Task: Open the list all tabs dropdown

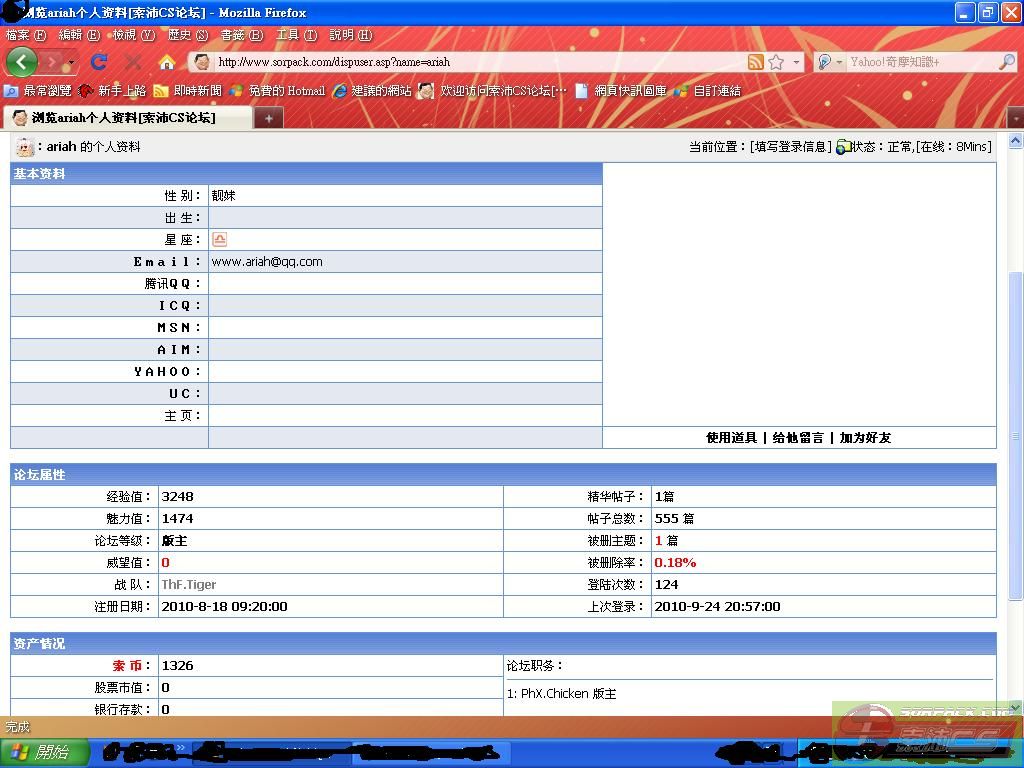Action: coord(1015,118)
